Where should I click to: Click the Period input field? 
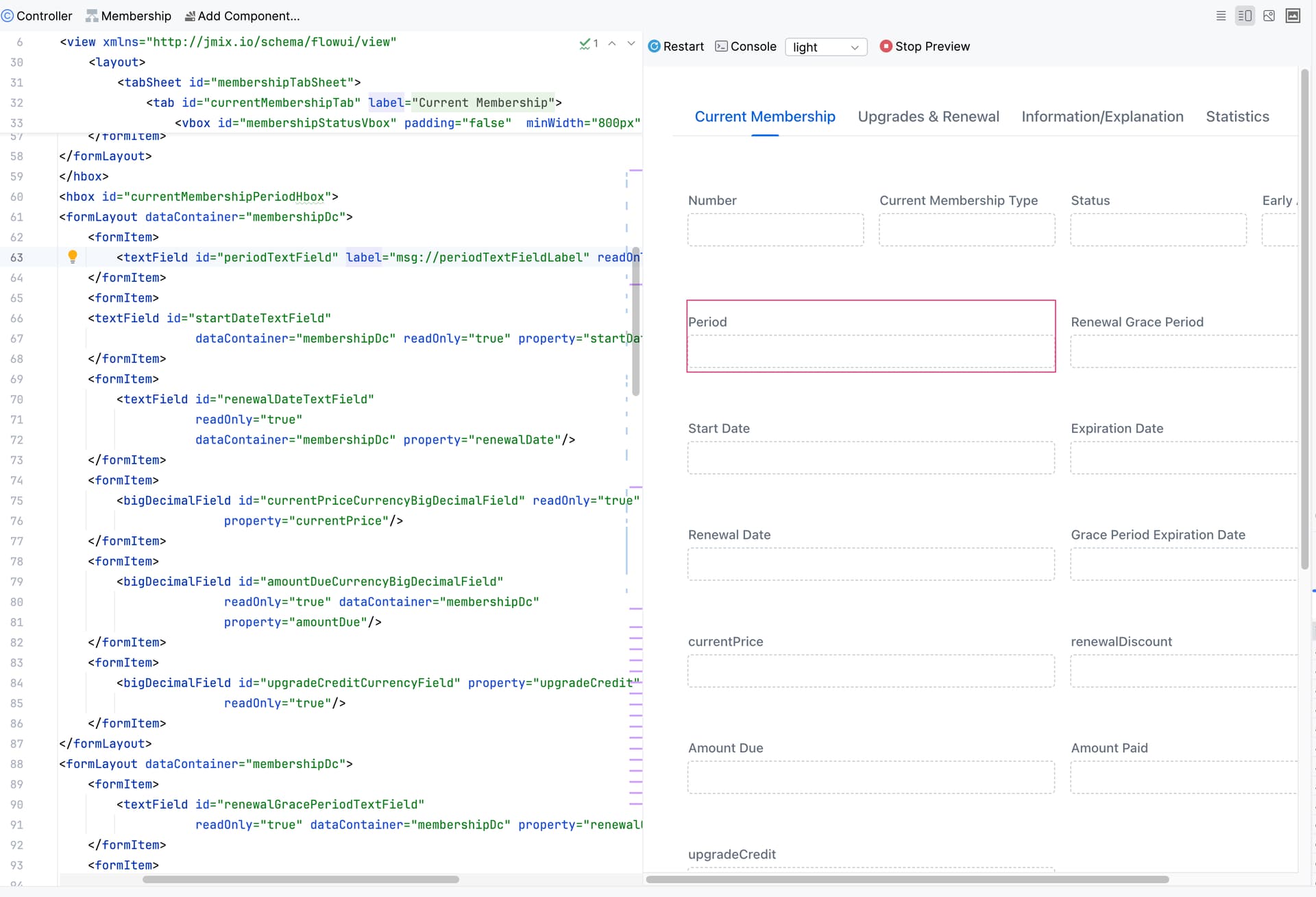(871, 352)
